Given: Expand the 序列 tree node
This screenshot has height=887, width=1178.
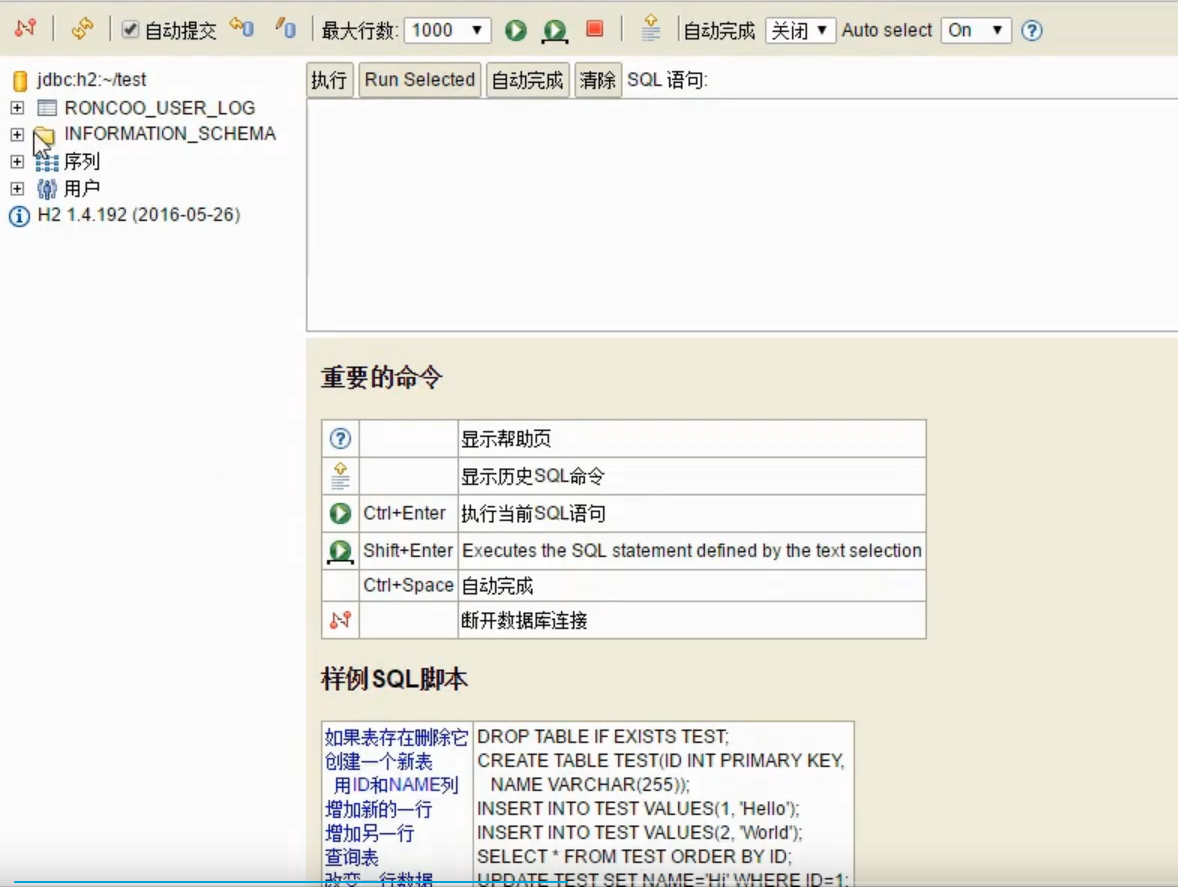Looking at the screenshot, I should [x=17, y=161].
